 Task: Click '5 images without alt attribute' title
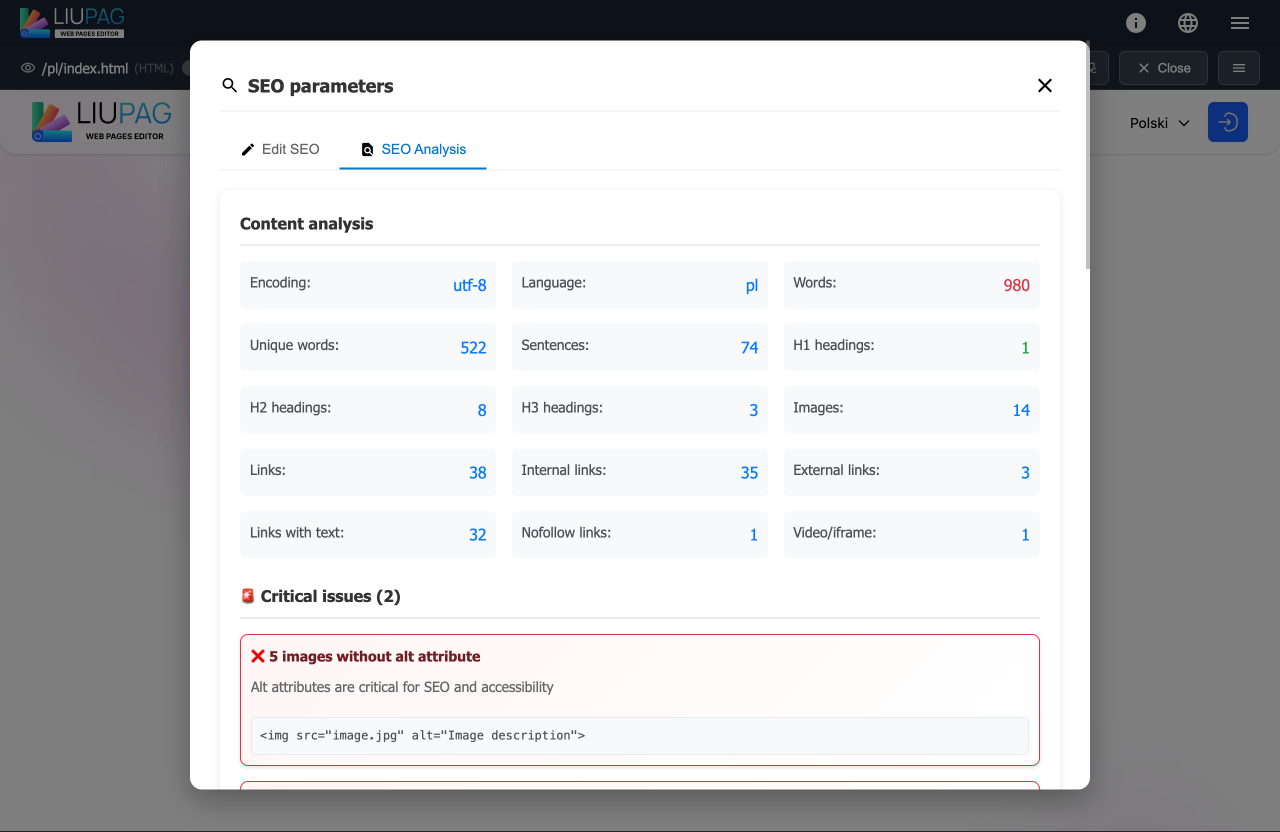point(374,656)
